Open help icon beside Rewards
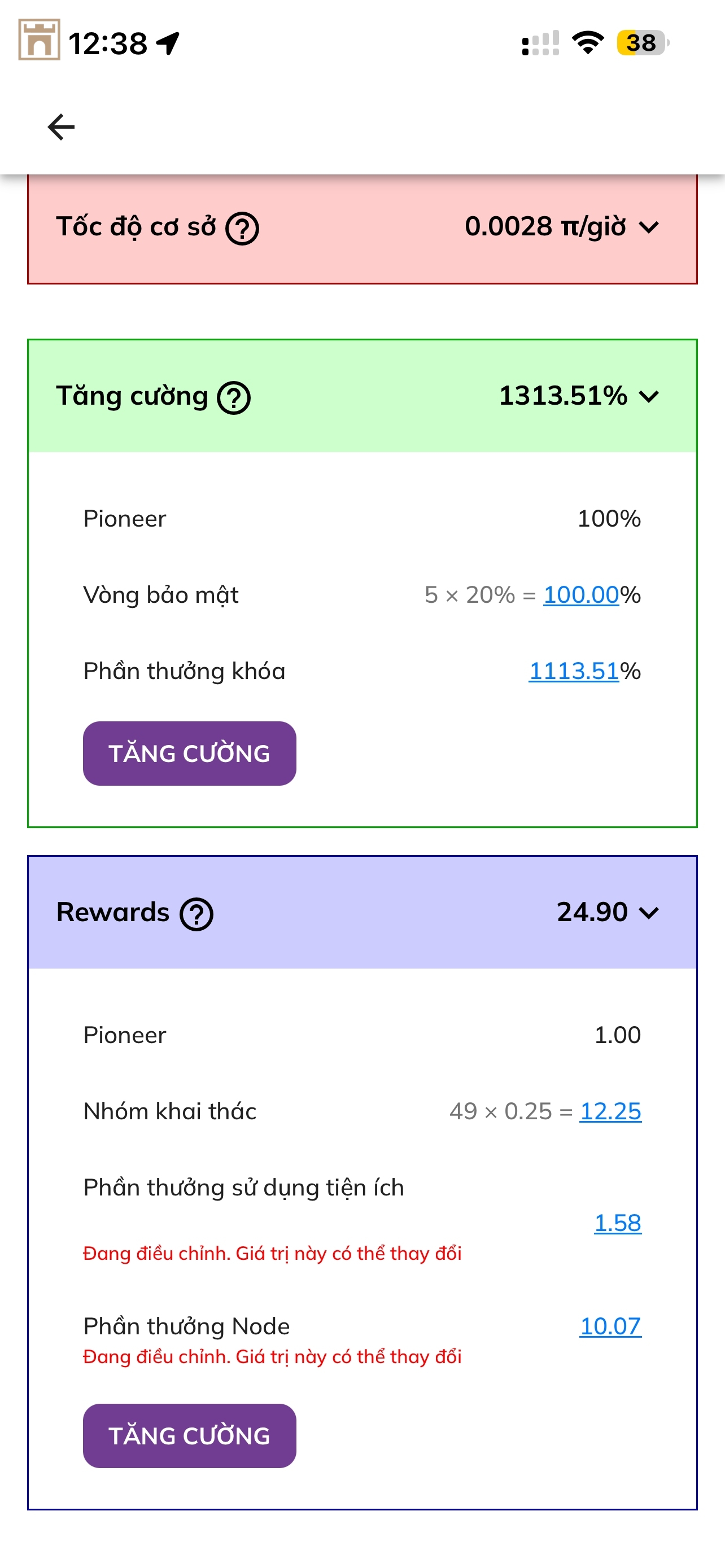The height and width of the screenshot is (1568, 725). pos(196,914)
